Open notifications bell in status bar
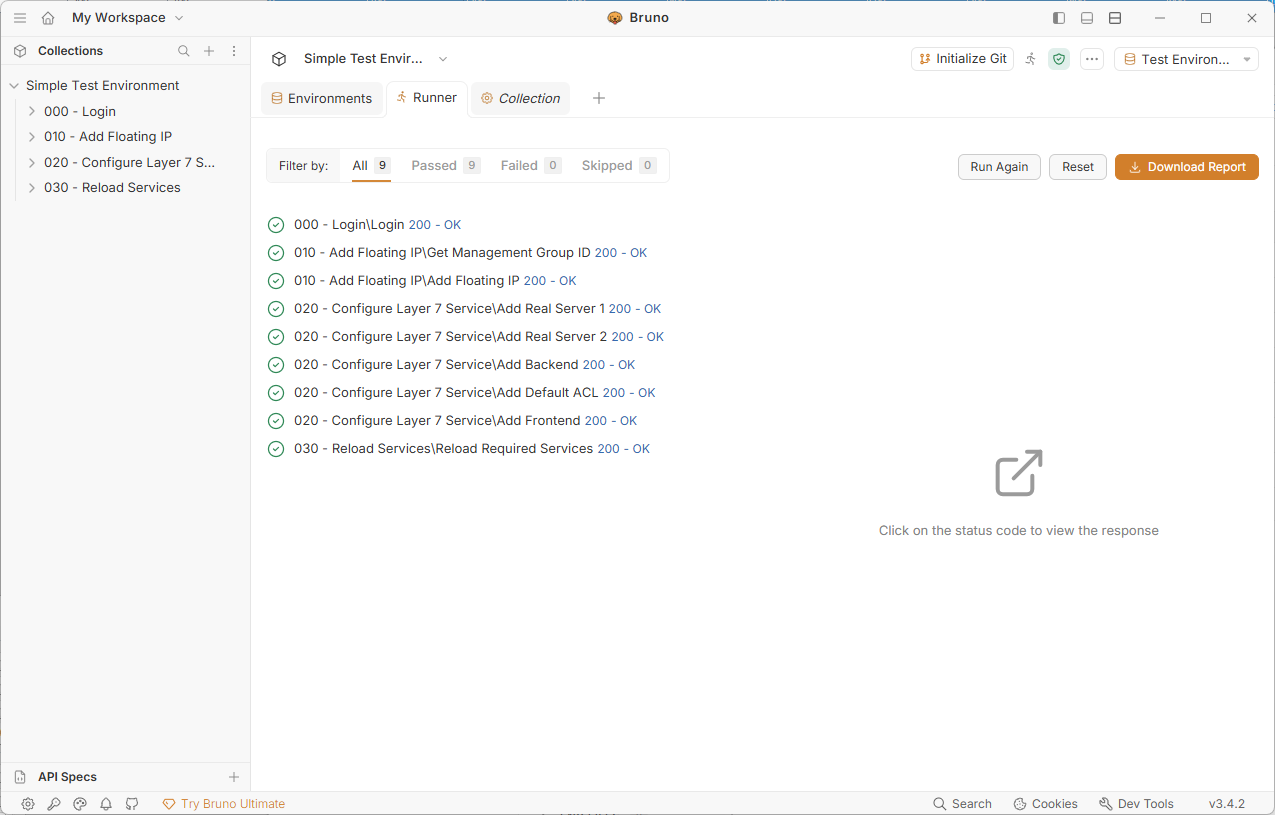The width and height of the screenshot is (1275, 815). click(106, 804)
